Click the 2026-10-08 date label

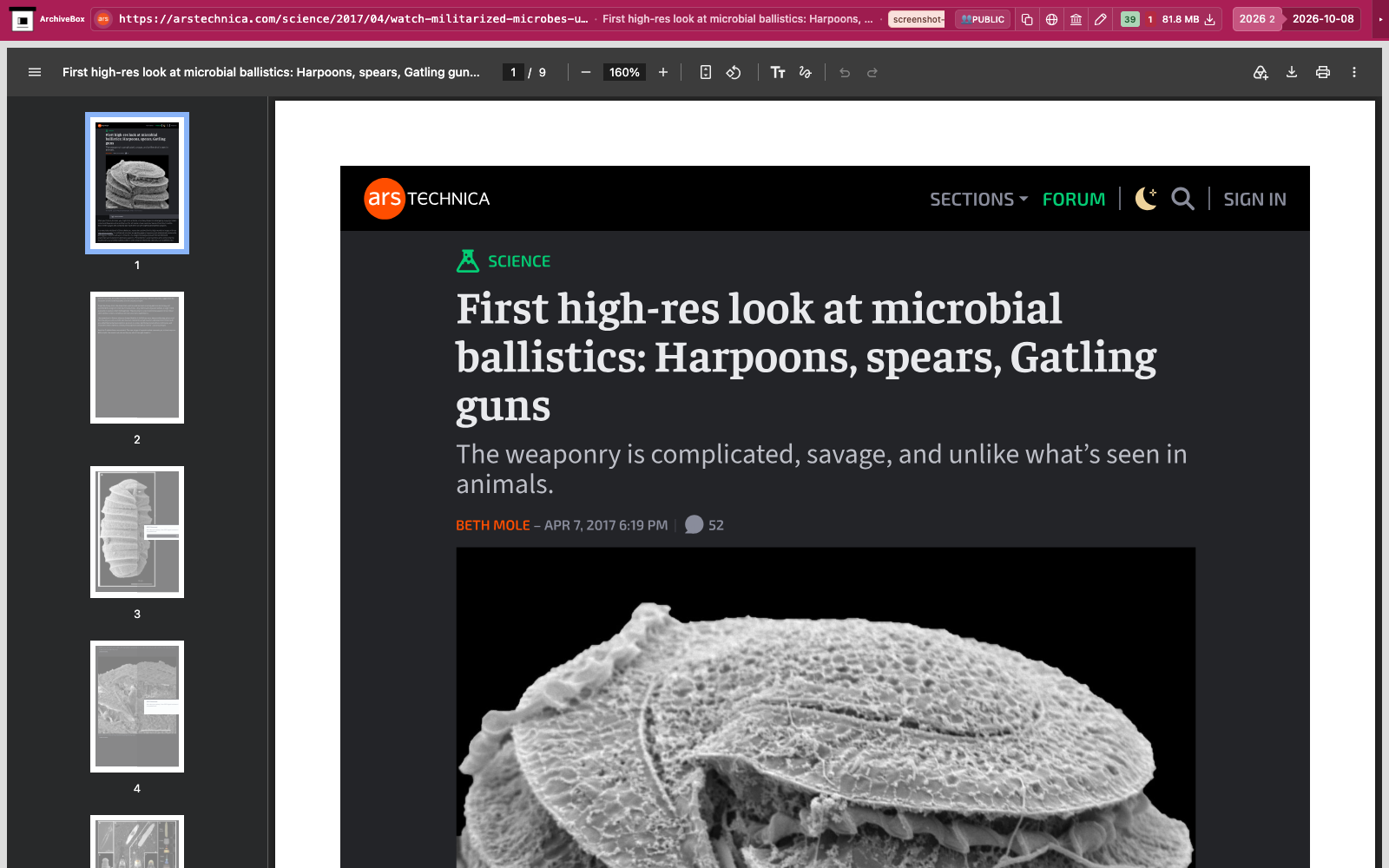(1323, 19)
